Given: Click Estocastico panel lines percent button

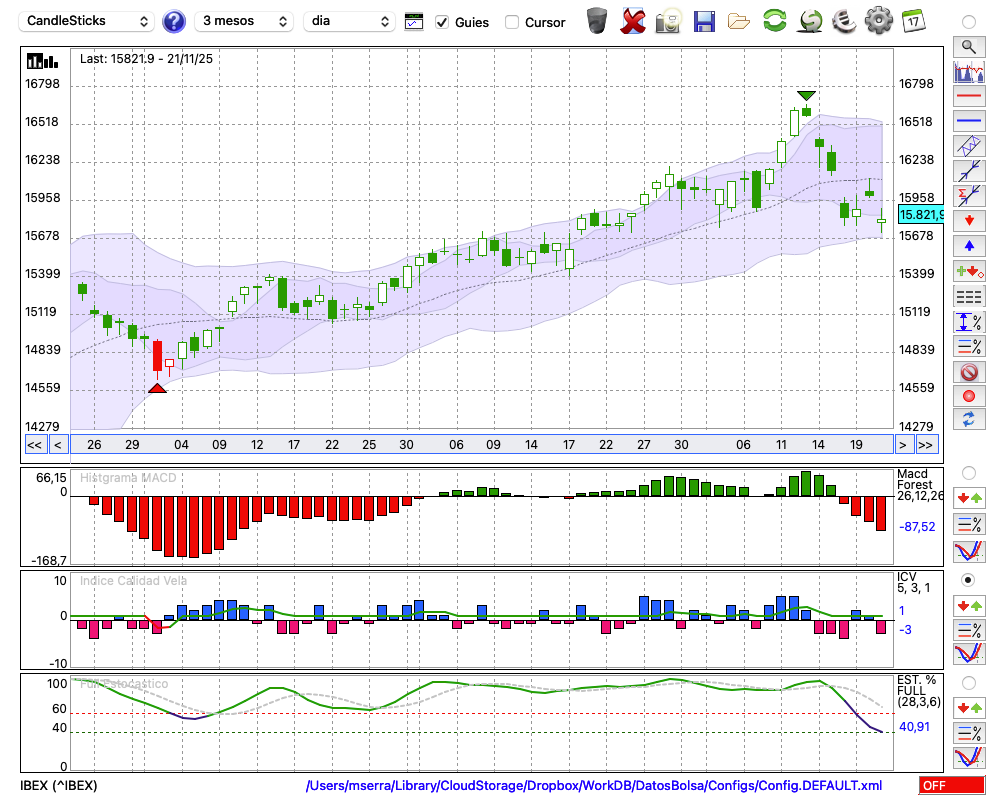Looking at the screenshot, I should [x=969, y=732].
